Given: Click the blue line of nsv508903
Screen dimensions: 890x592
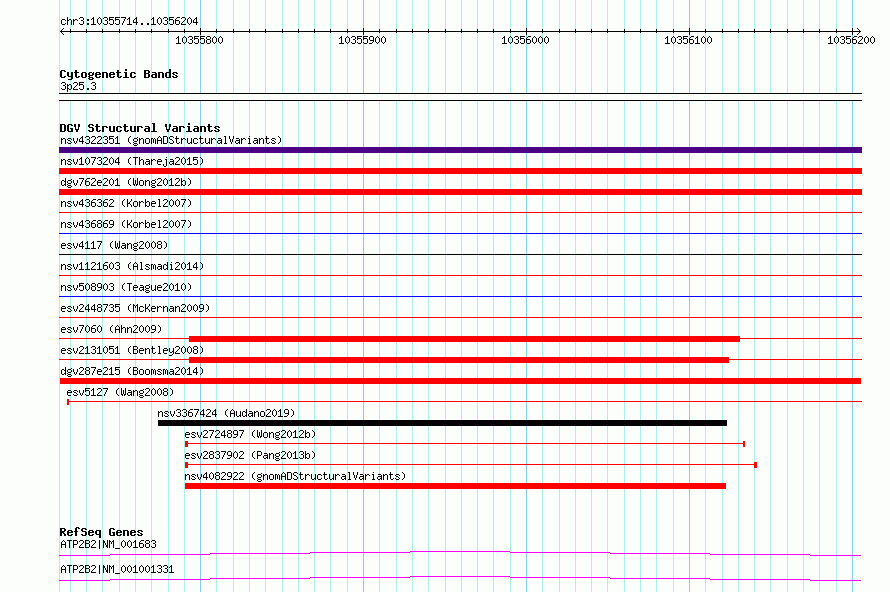Looking at the screenshot, I should pyautogui.click(x=460, y=296).
